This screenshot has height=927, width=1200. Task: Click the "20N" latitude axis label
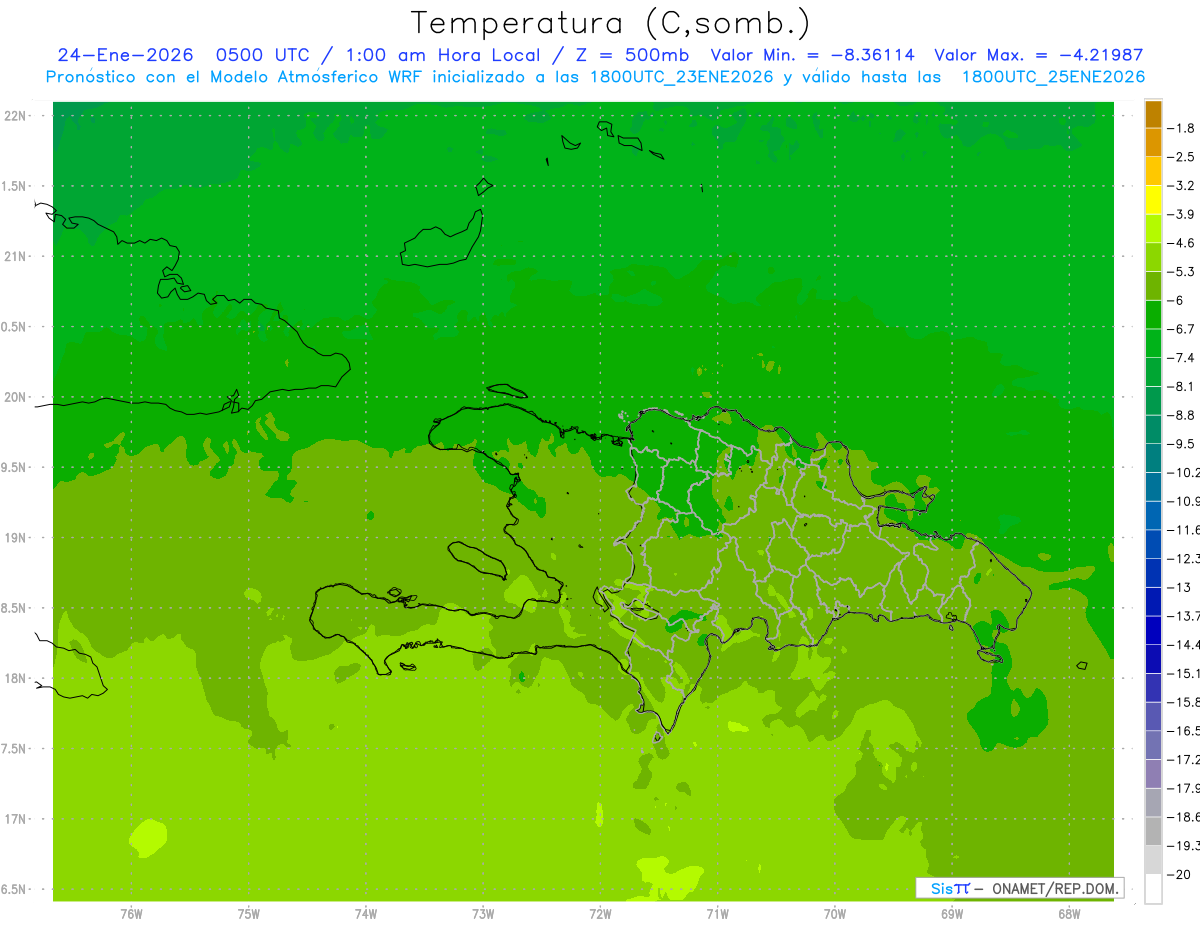pyautogui.click(x=17, y=397)
